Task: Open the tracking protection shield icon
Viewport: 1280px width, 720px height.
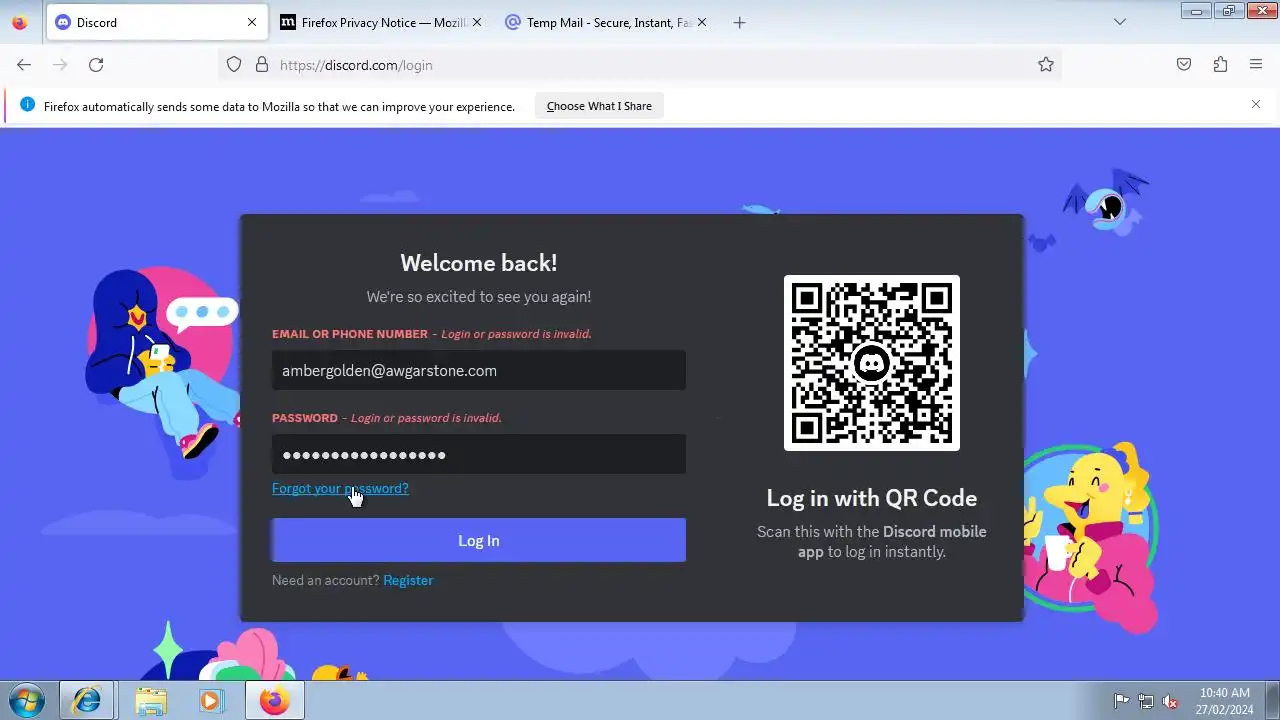Action: (x=234, y=65)
